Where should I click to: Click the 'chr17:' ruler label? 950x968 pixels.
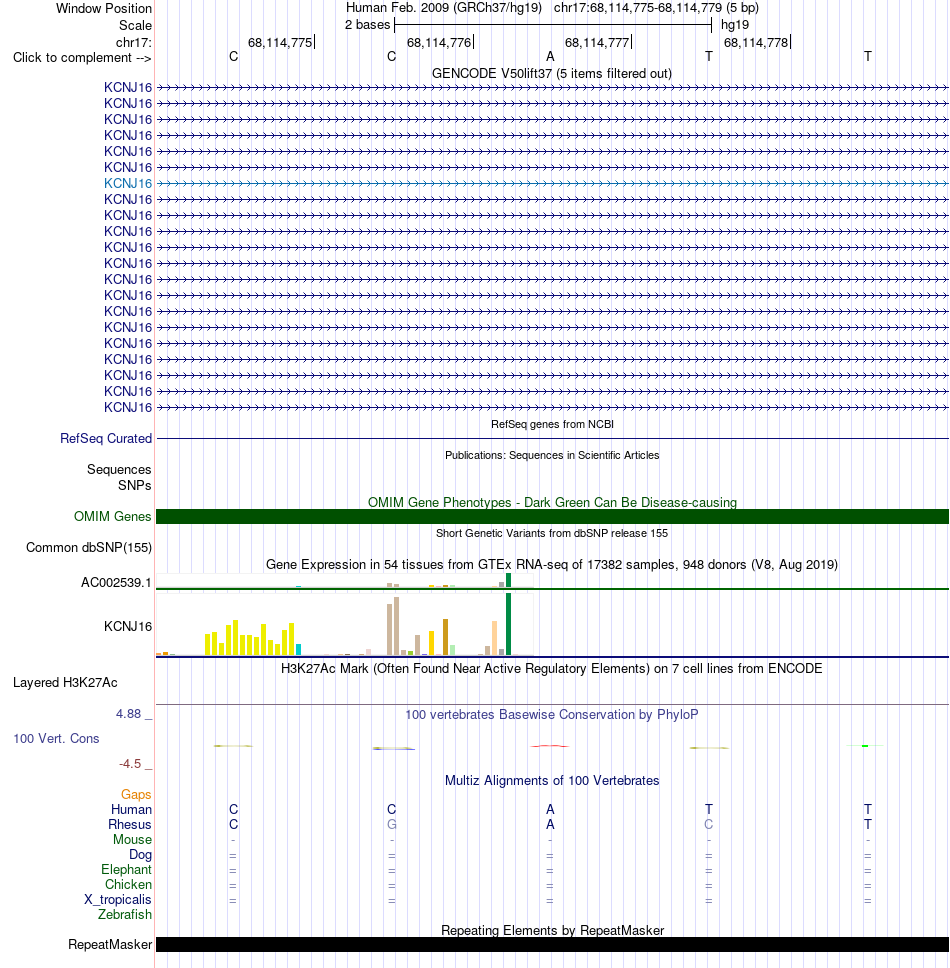133,43
